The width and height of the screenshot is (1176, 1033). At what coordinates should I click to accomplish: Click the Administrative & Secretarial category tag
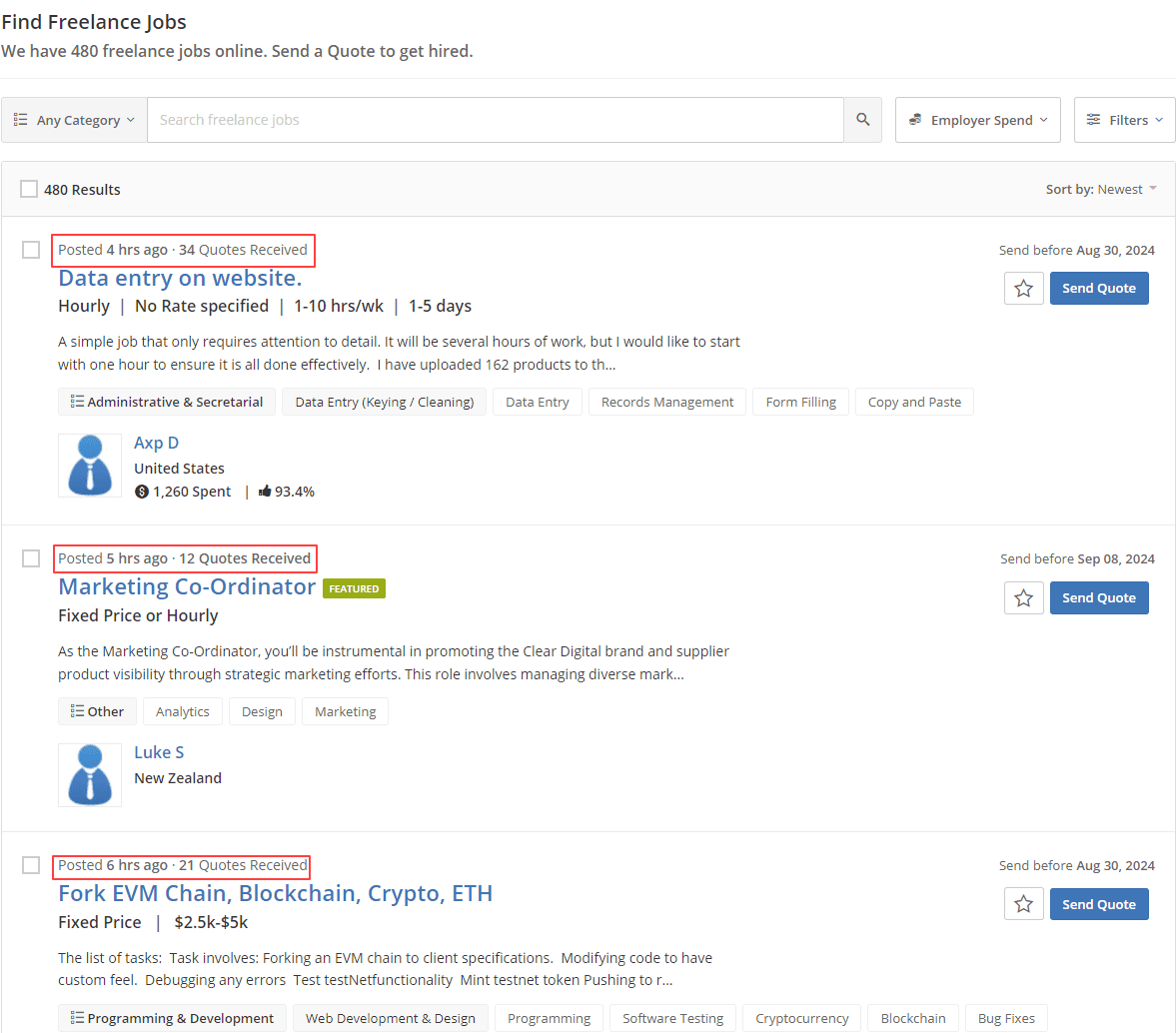click(167, 402)
